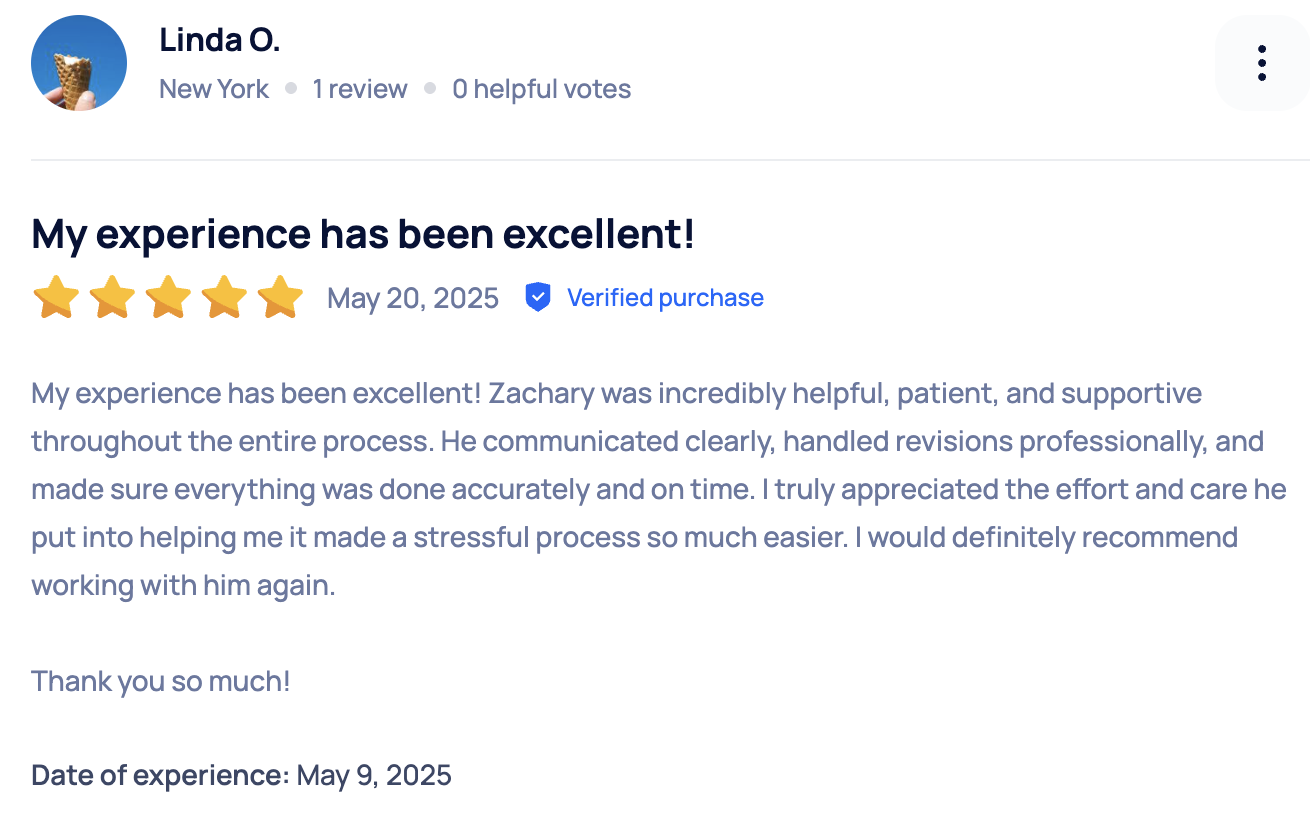Click the May 20, 2025 review date
Viewport: 1310px width, 814px height.
coord(413,298)
